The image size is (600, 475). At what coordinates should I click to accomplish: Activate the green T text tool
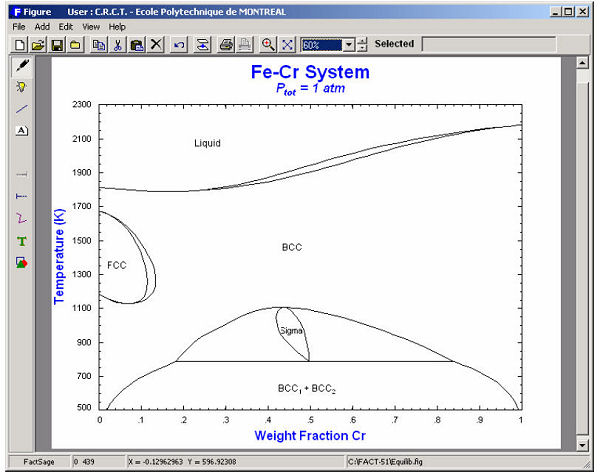22,241
